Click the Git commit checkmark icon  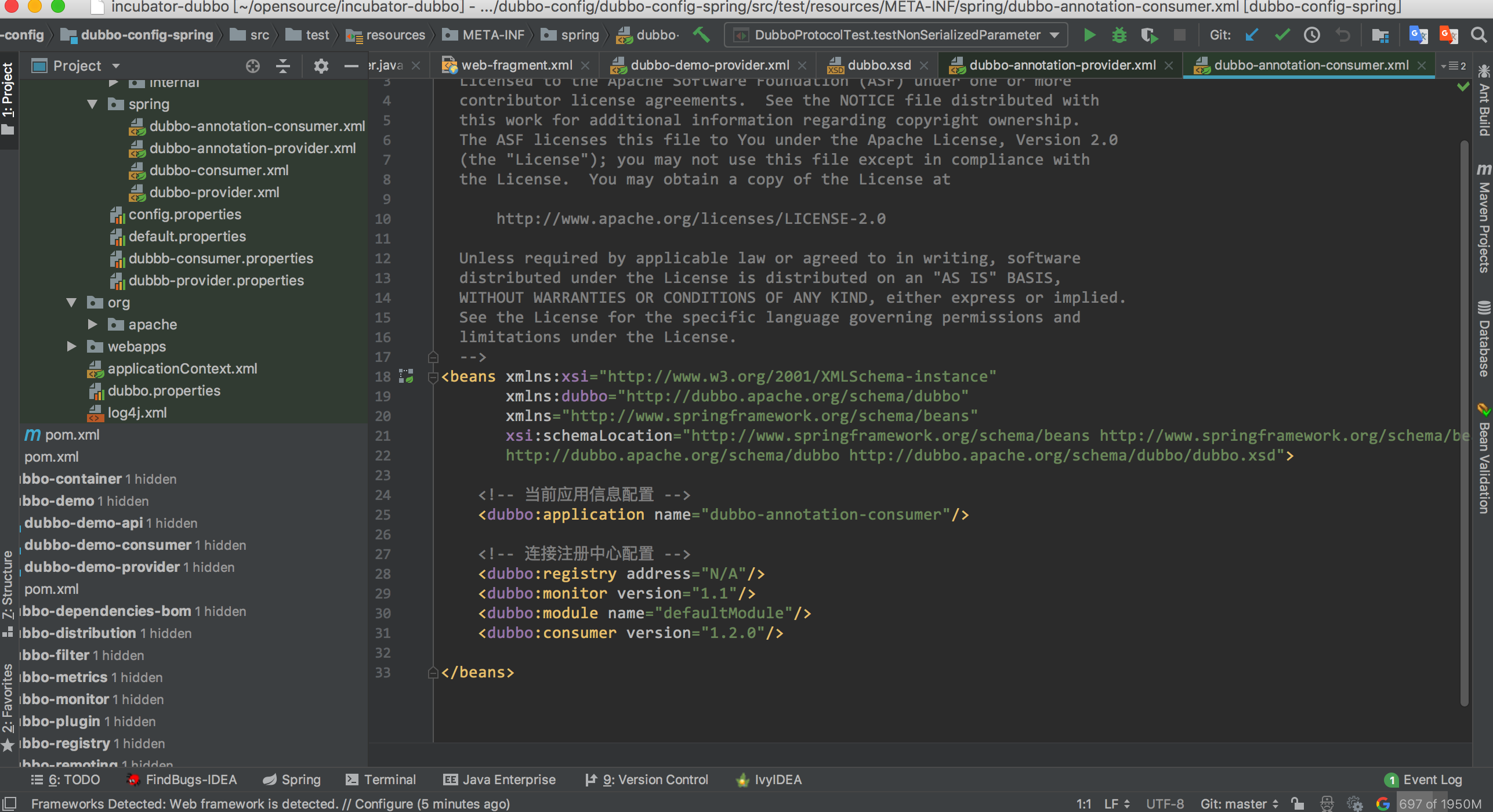point(1282,35)
